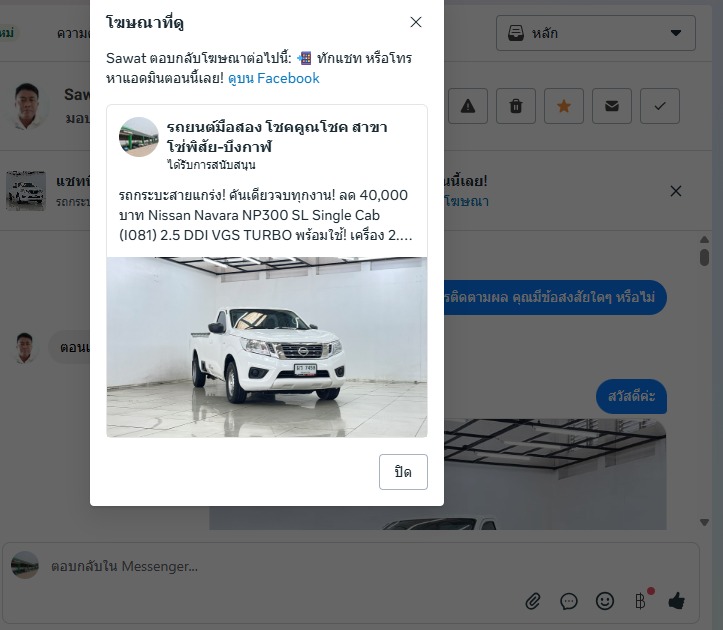Click the white Nissan Navara ad image

click(267, 347)
